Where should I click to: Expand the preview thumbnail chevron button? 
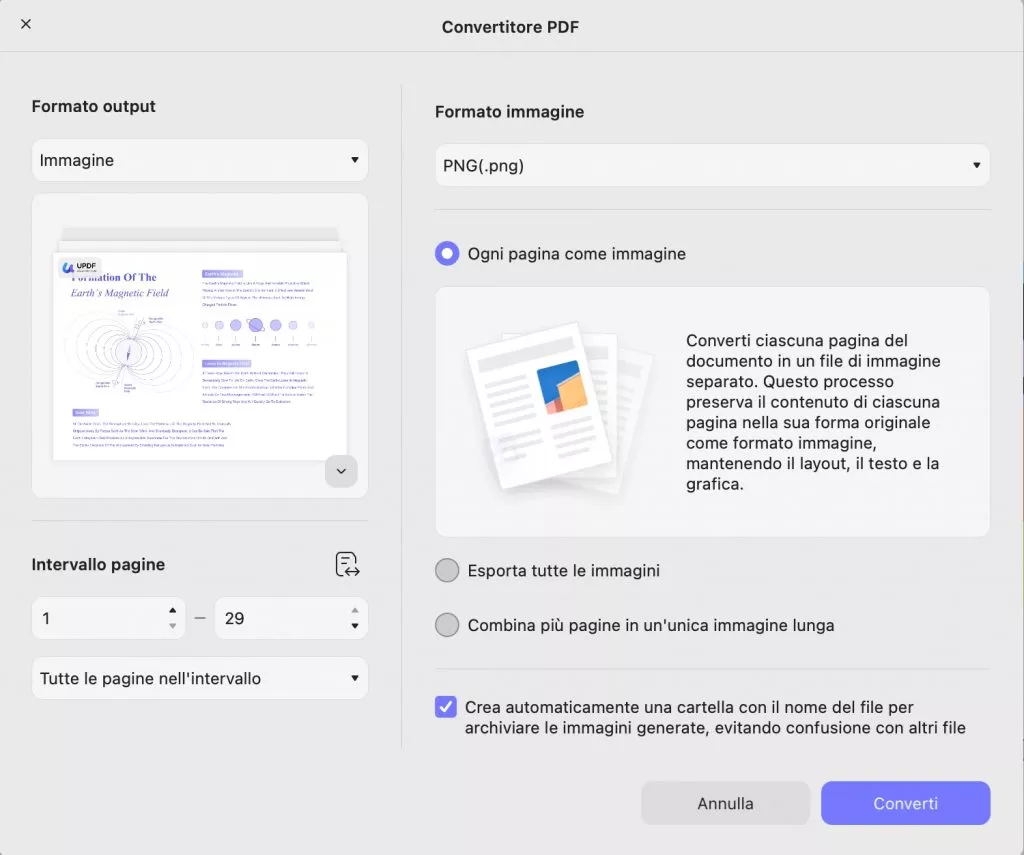341,471
